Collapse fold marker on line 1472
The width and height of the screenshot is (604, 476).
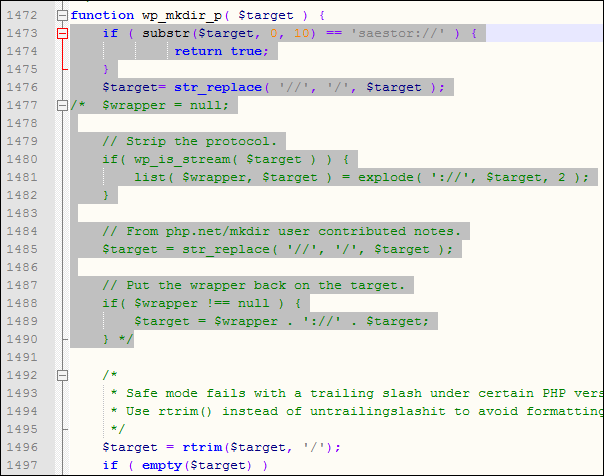pyautogui.click(x=62, y=15)
